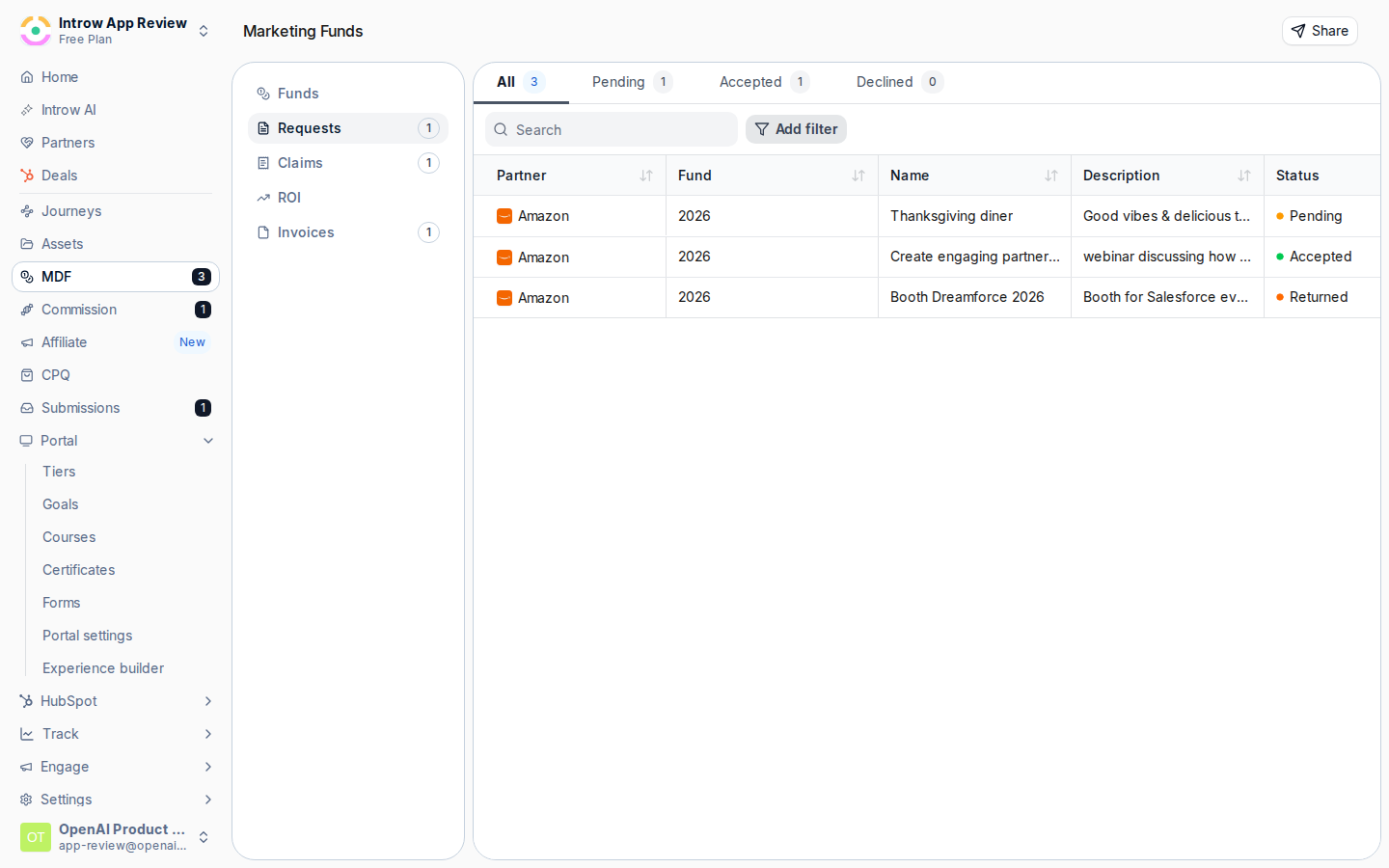Open Funds in MDF panel
1389x868 pixels.
point(348,94)
